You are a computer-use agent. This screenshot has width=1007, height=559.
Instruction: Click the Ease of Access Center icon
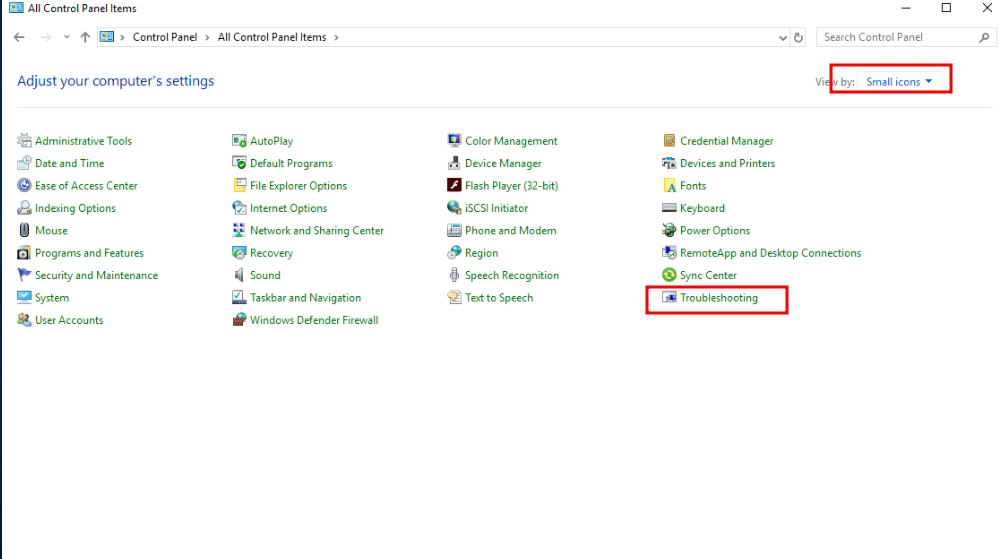[25, 186]
